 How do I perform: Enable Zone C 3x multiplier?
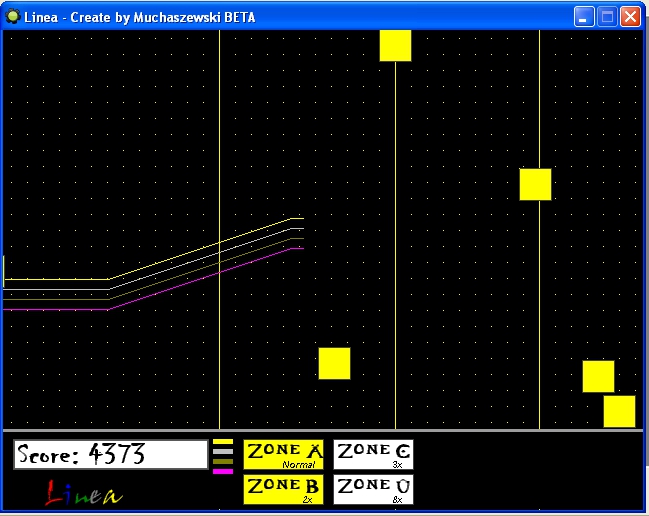[x=373, y=455]
